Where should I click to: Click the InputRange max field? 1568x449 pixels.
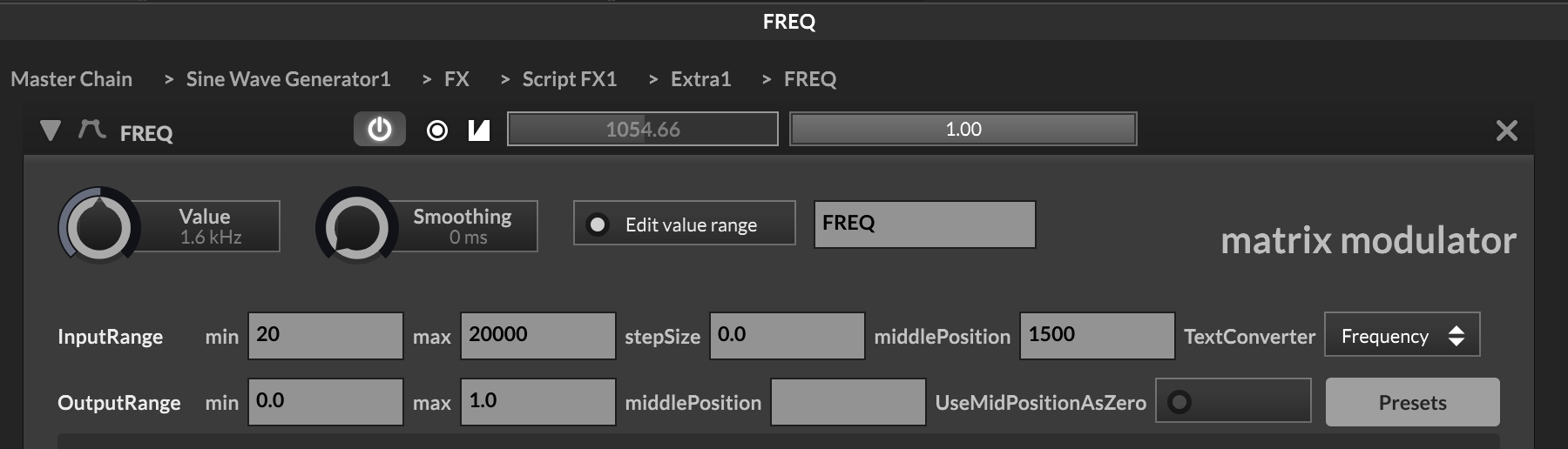tap(537, 336)
